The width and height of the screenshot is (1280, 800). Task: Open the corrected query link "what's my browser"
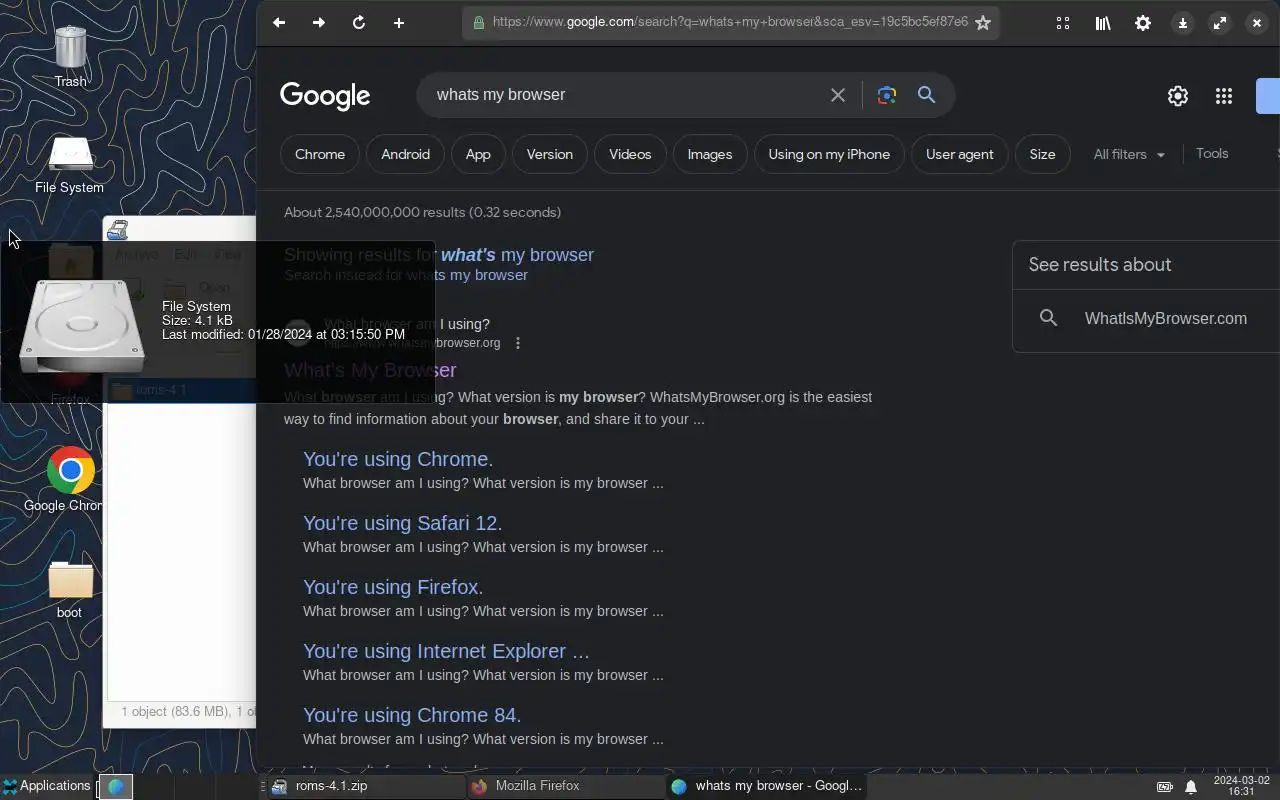point(517,255)
